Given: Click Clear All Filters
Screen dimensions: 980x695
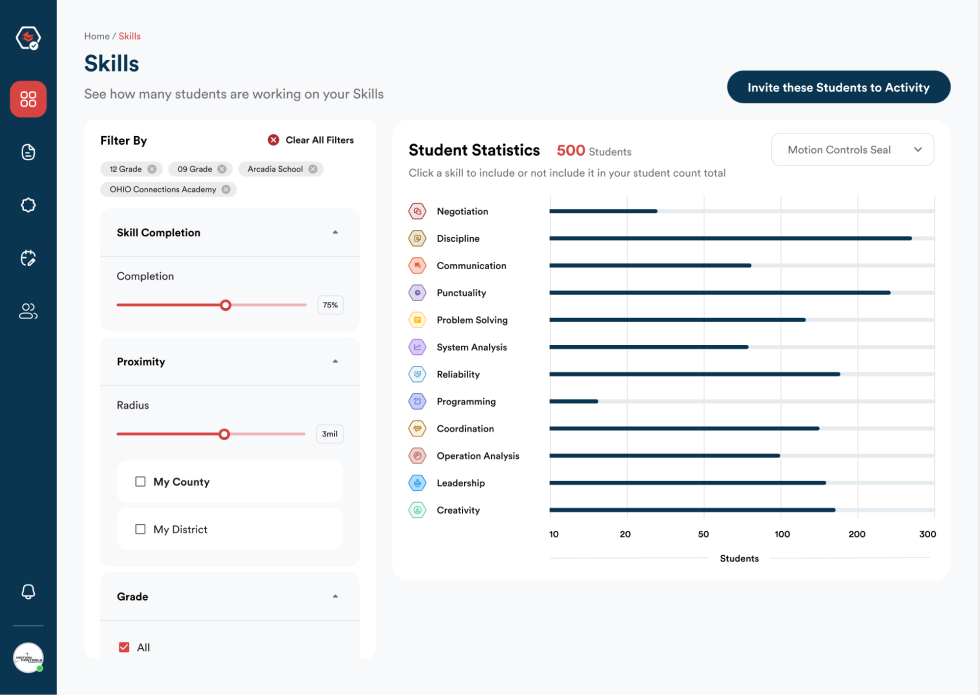Looking at the screenshot, I should coord(310,140).
